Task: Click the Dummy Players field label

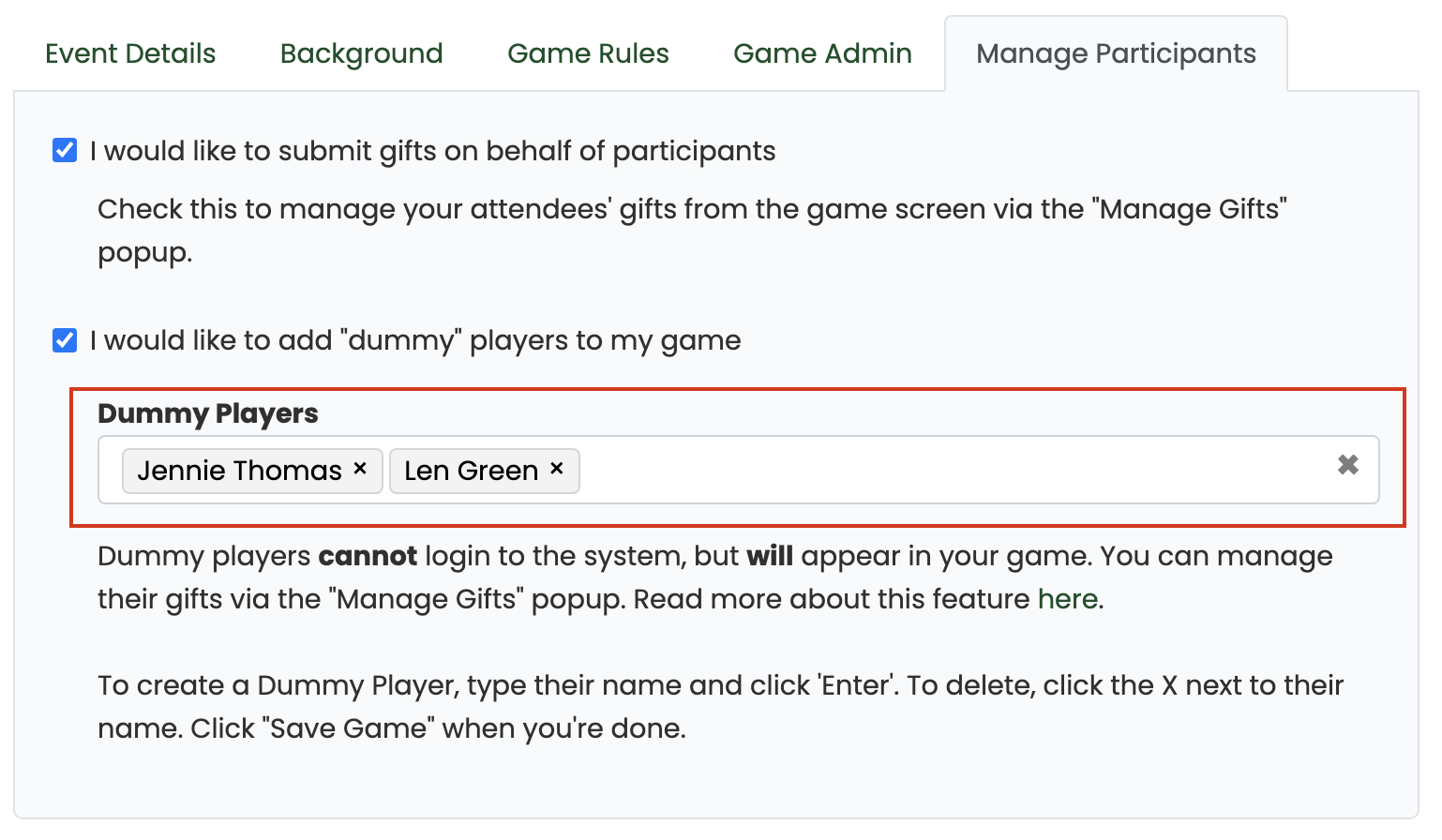Action: pos(208,413)
